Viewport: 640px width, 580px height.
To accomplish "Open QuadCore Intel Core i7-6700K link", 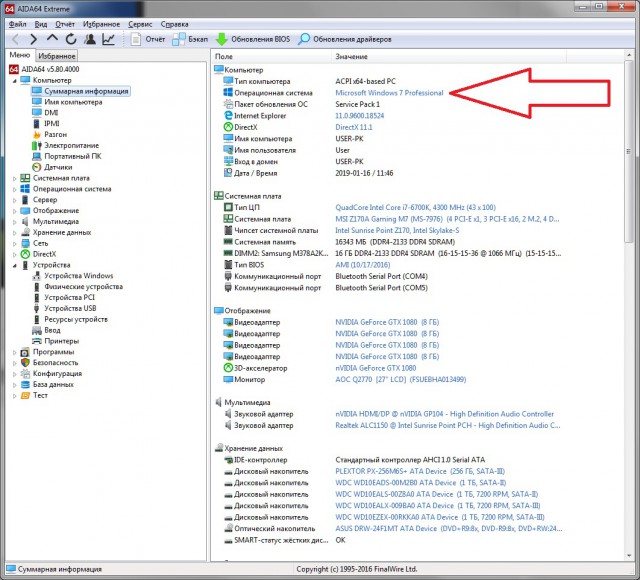I will point(415,207).
